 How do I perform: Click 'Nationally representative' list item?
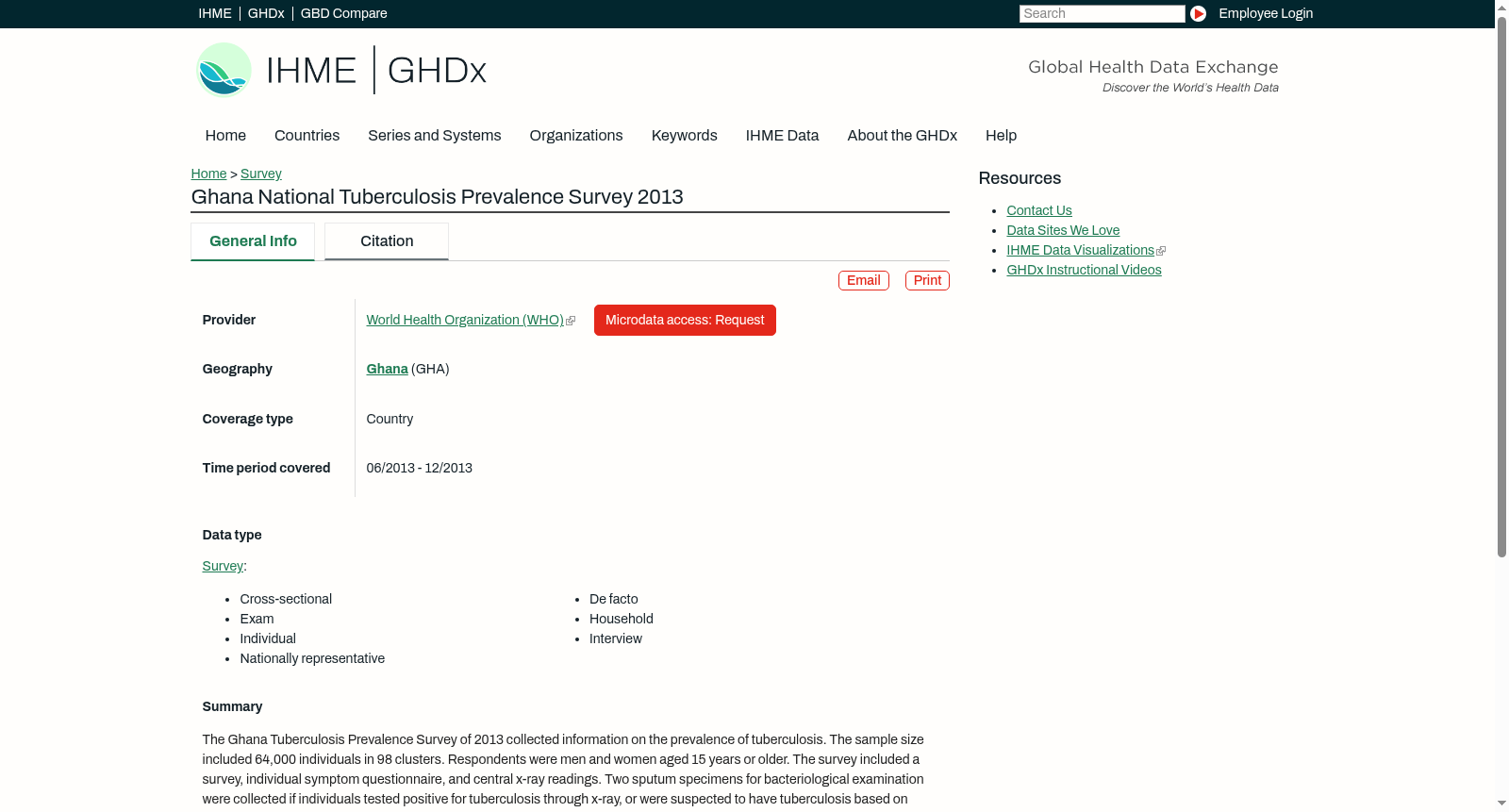coord(312,658)
